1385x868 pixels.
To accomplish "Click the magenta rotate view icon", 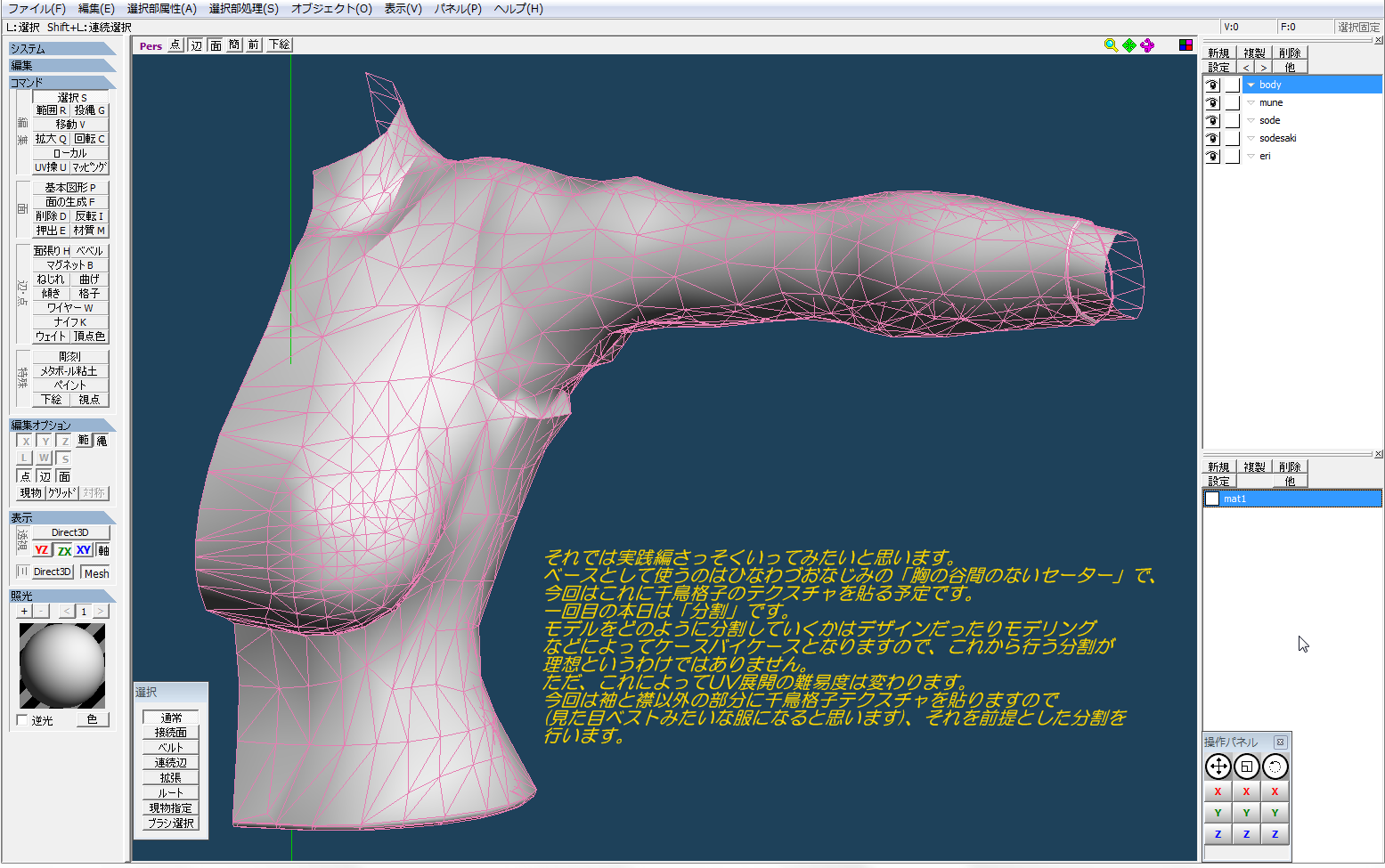I will [x=1147, y=45].
